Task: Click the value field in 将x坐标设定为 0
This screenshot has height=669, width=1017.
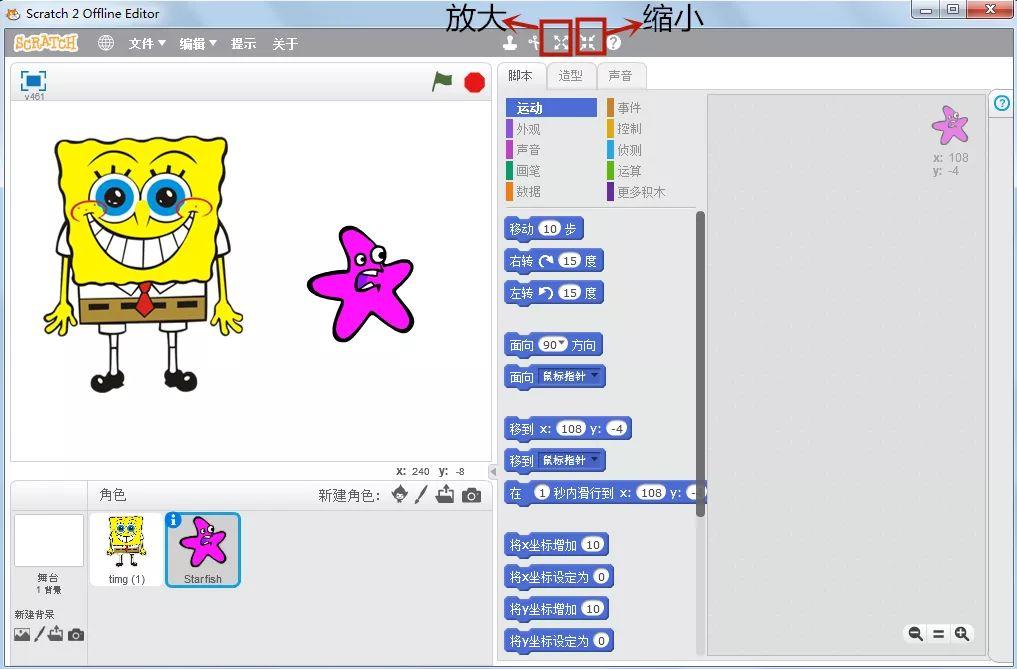Action: click(601, 577)
